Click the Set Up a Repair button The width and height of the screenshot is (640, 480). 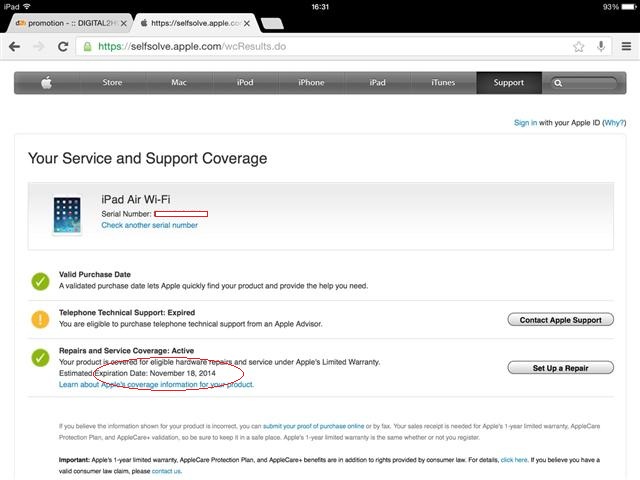pos(560,368)
